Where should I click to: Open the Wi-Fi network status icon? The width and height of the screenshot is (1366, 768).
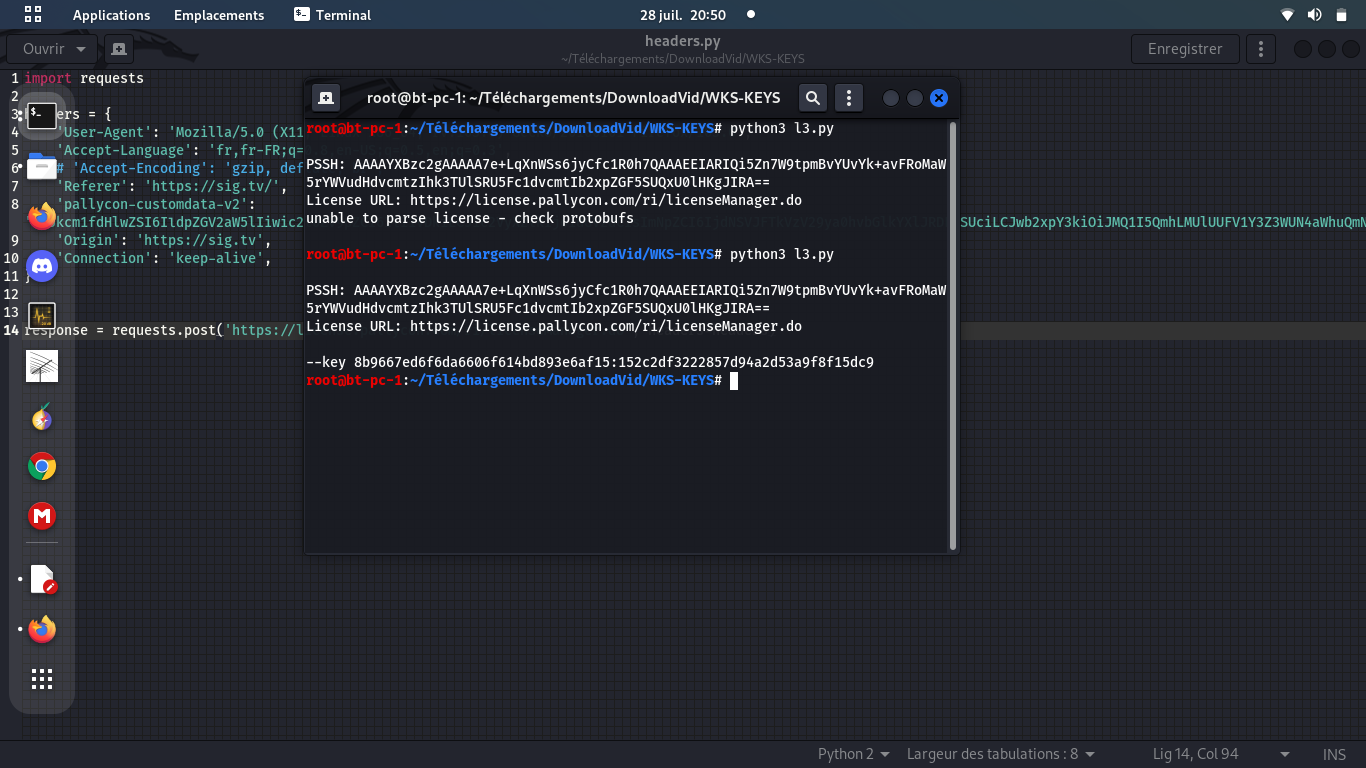[1287, 15]
